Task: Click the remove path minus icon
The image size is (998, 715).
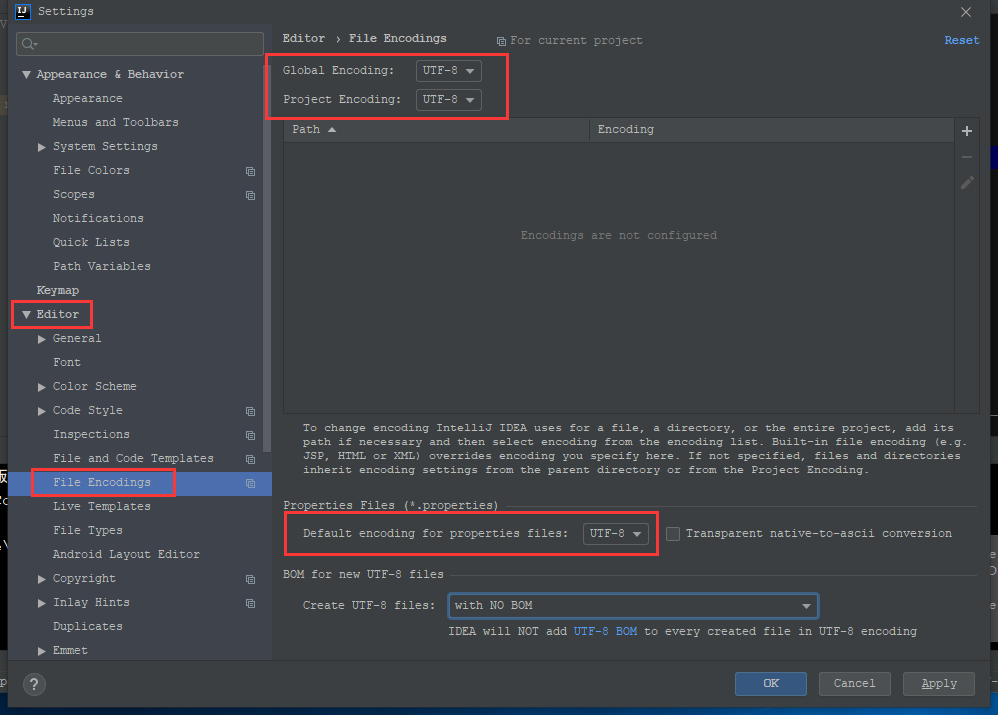Action: pyautogui.click(x=967, y=157)
